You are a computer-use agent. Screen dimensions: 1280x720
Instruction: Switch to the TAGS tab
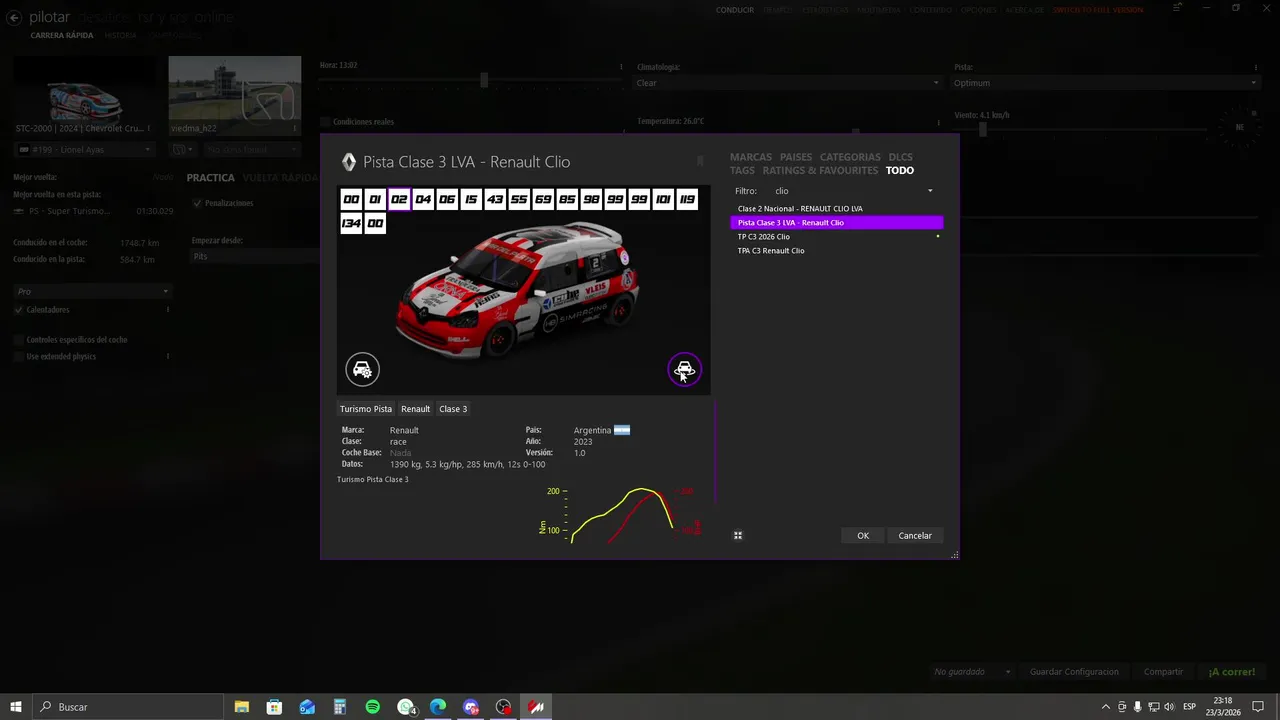point(742,170)
